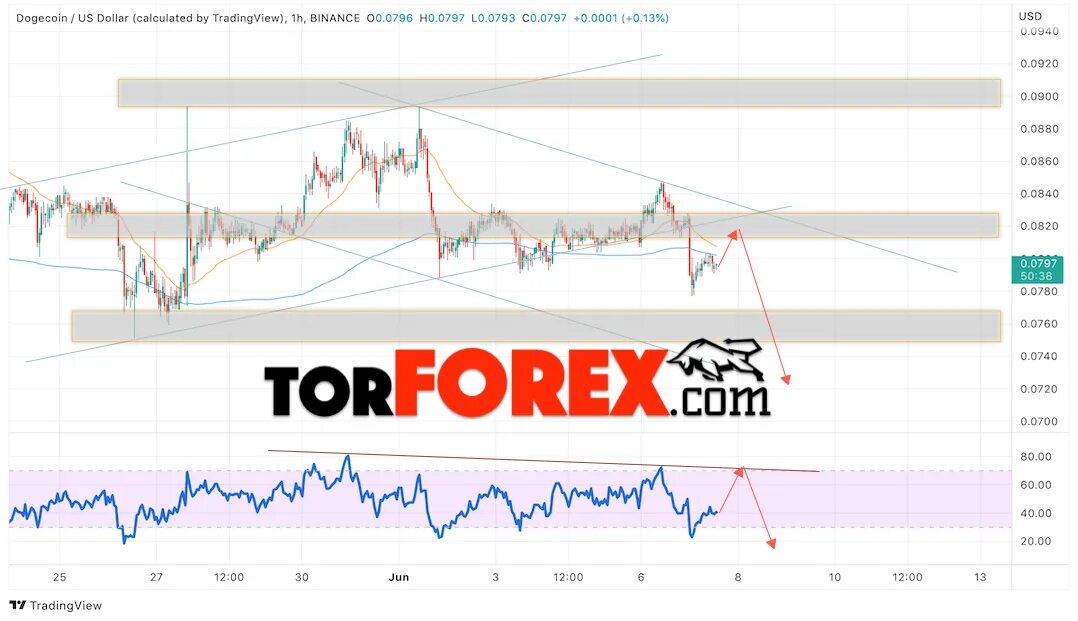Screen dimensions: 1078x621
Task: Click the high value H0.0797
Action: (x=442, y=18)
